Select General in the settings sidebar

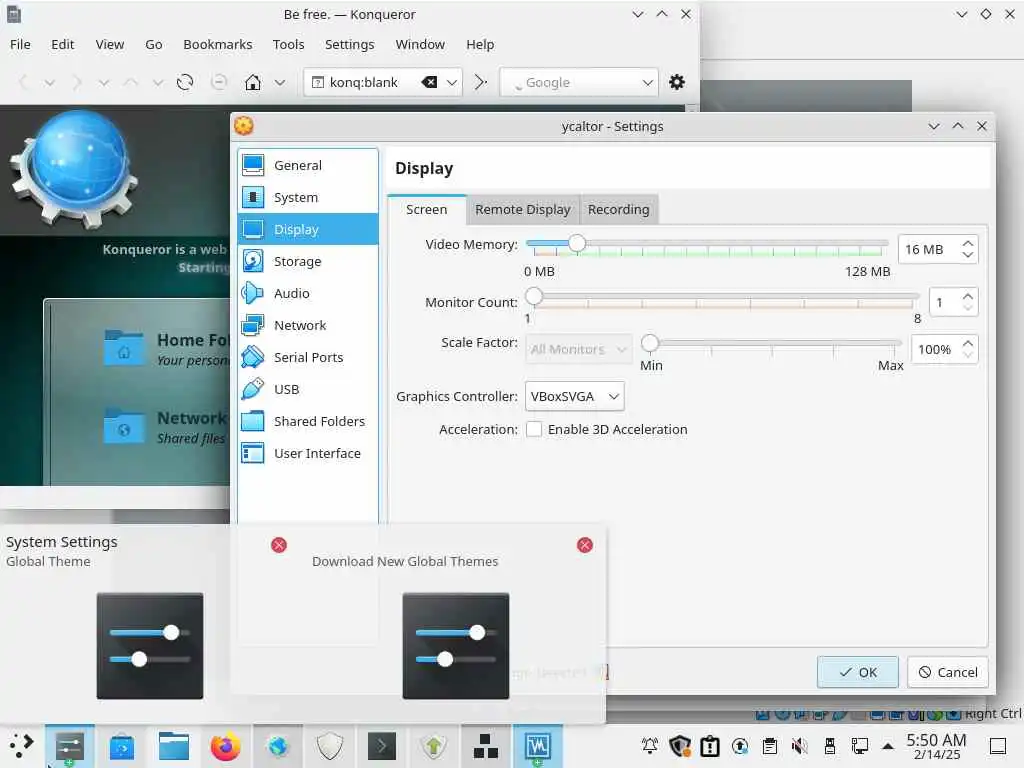308,165
